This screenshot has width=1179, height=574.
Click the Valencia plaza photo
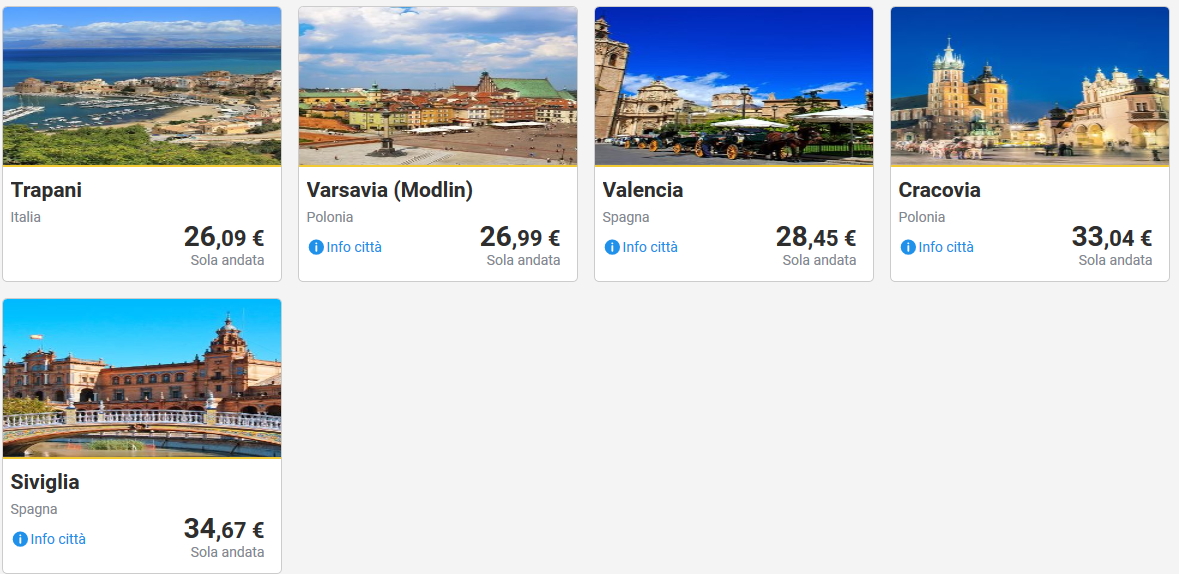click(734, 86)
